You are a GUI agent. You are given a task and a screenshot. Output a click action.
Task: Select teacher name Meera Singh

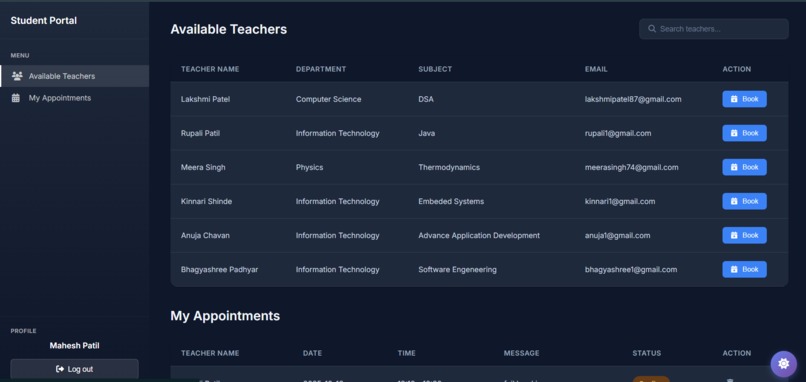pyautogui.click(x=203, y=167)
